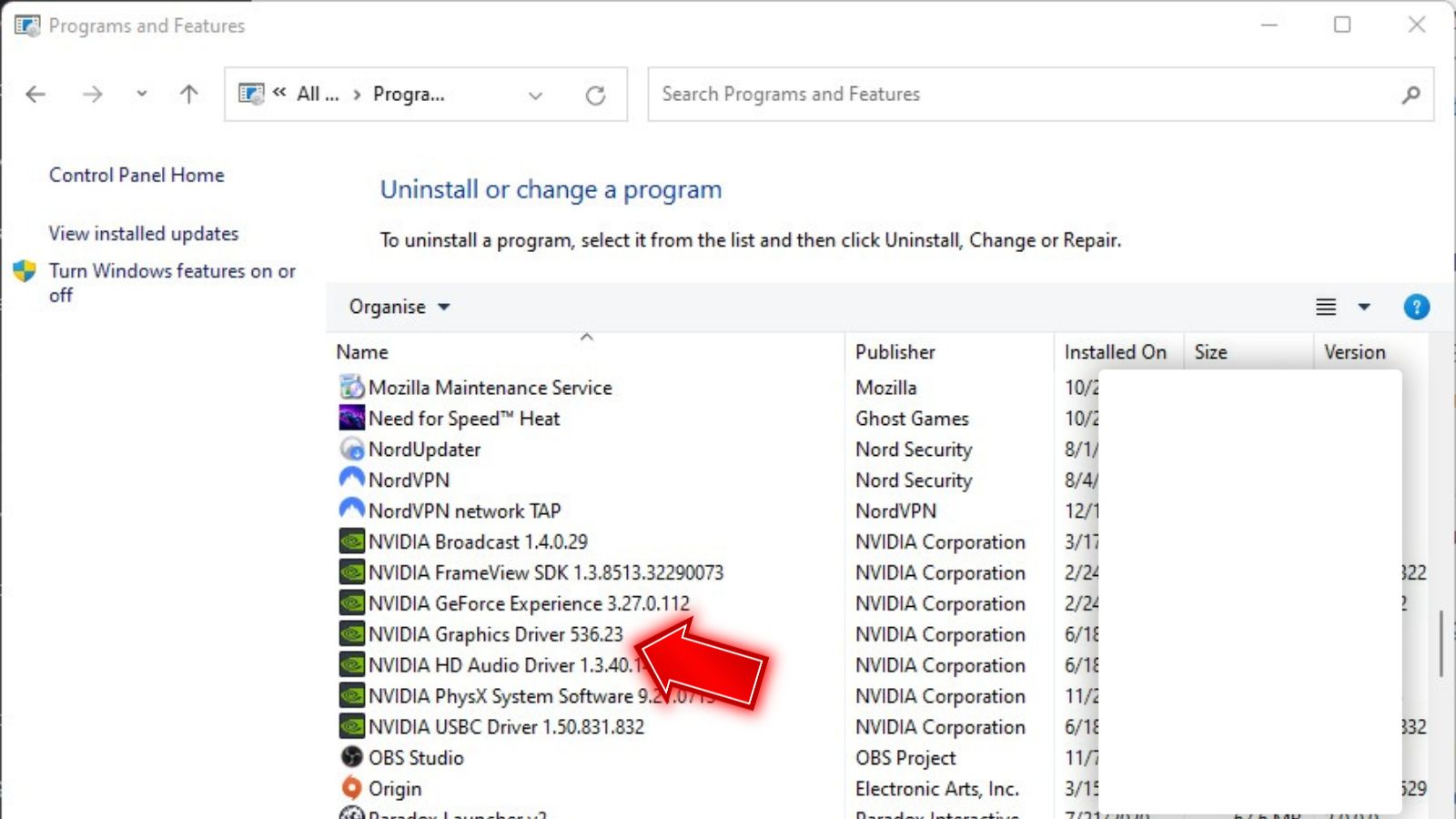Image resolution: width=1456 pixels, height=819 pixels.
Task: Select Need for Speed Heat entry
Action: (x=464, y=419)
